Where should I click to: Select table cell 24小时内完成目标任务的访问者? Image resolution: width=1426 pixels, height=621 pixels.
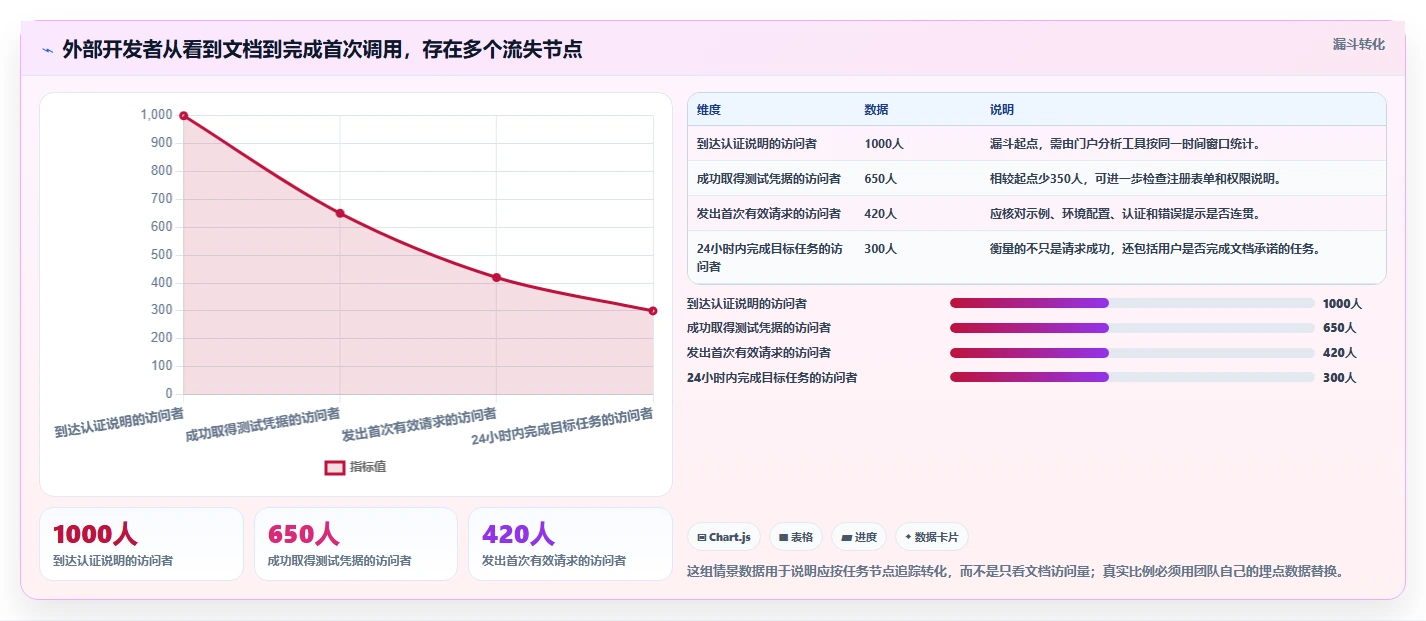pos(770,258)
